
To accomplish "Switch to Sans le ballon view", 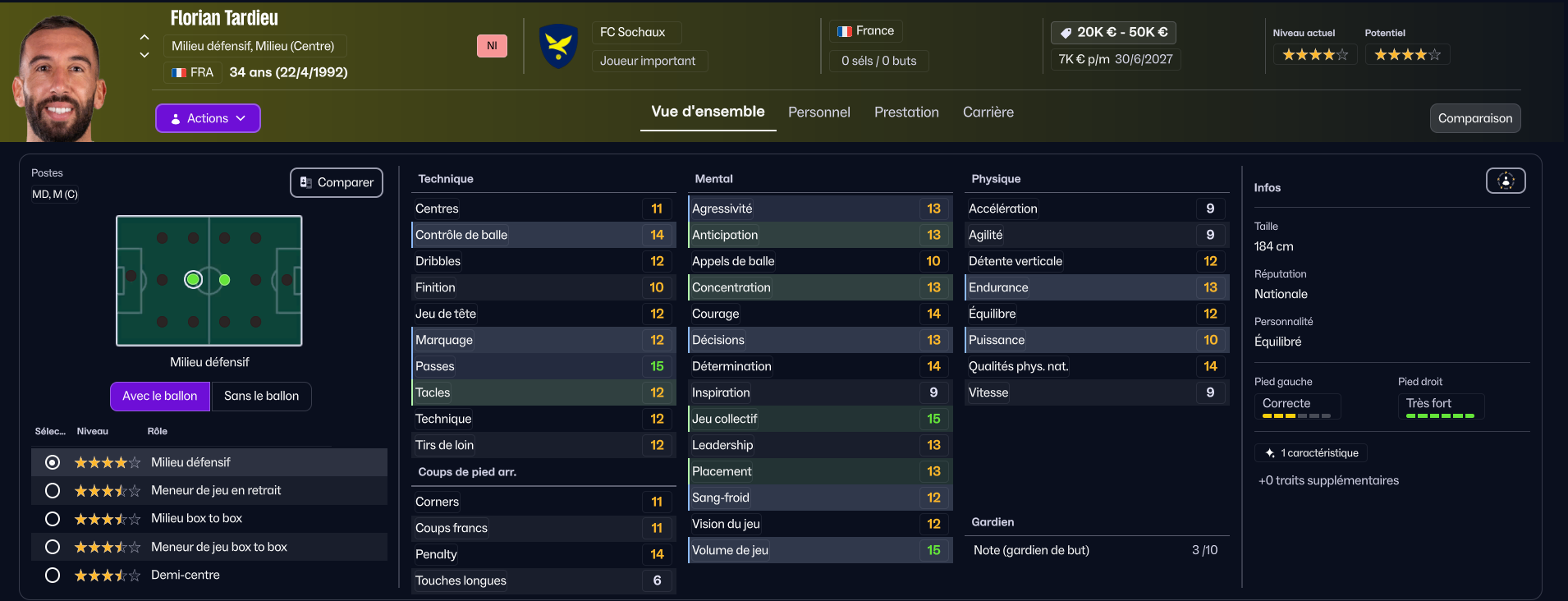I will coord(261,396).
